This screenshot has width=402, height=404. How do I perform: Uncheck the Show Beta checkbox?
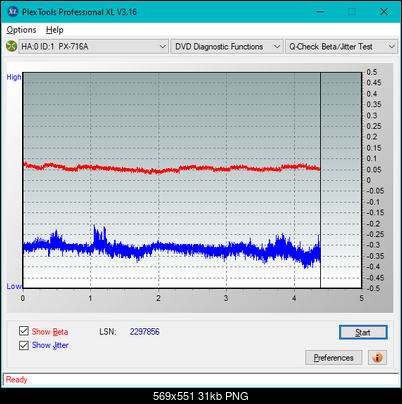24,331
